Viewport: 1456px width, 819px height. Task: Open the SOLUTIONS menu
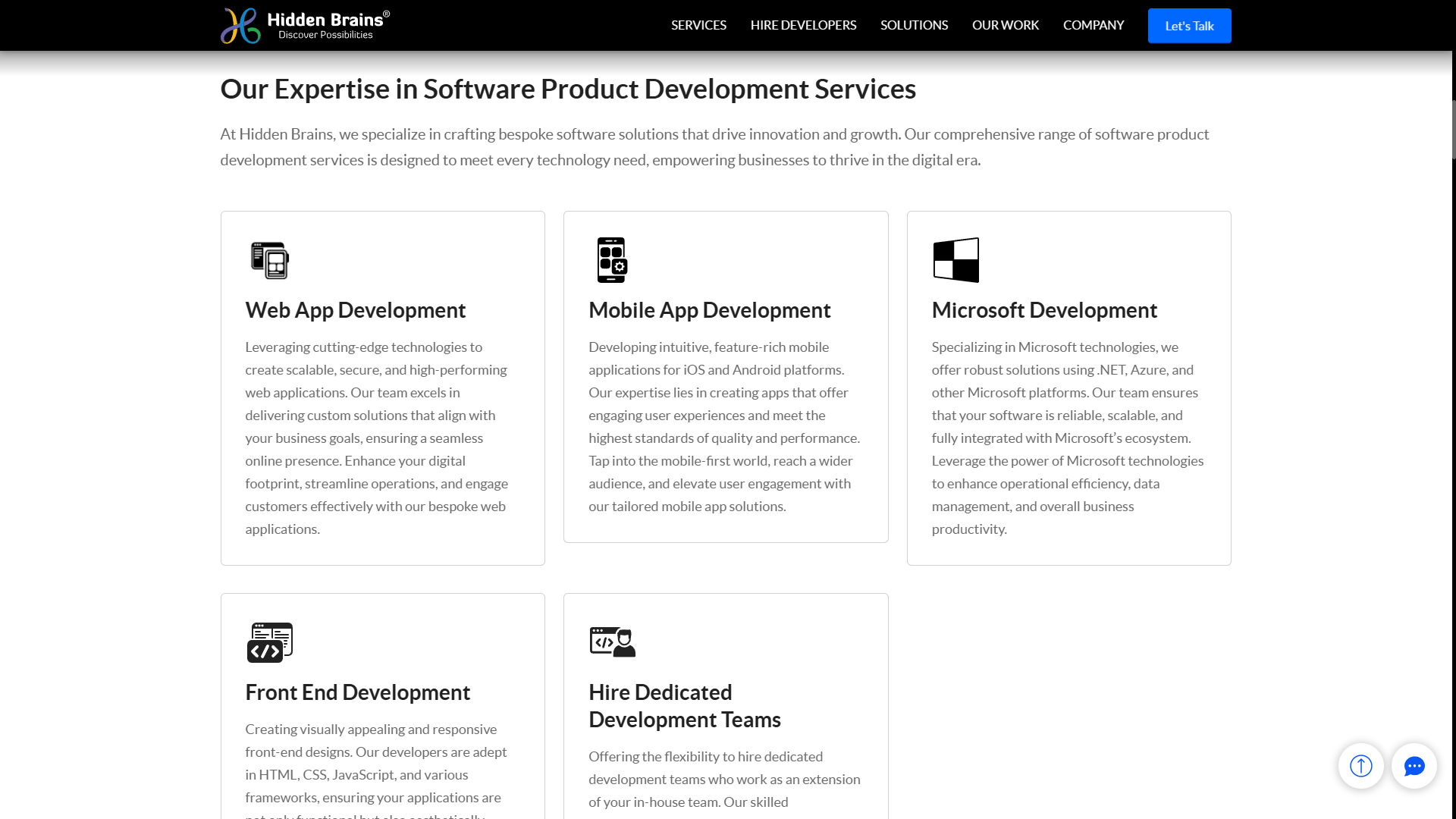914,25
